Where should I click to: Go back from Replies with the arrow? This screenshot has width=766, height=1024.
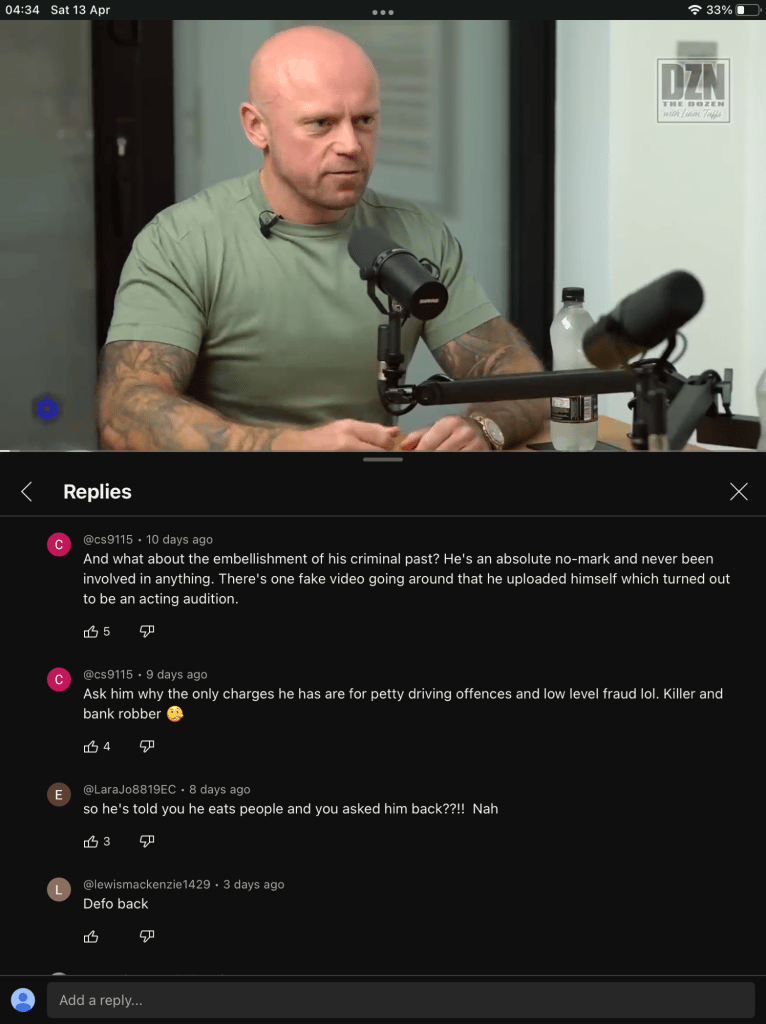click(x=27, y=492)
